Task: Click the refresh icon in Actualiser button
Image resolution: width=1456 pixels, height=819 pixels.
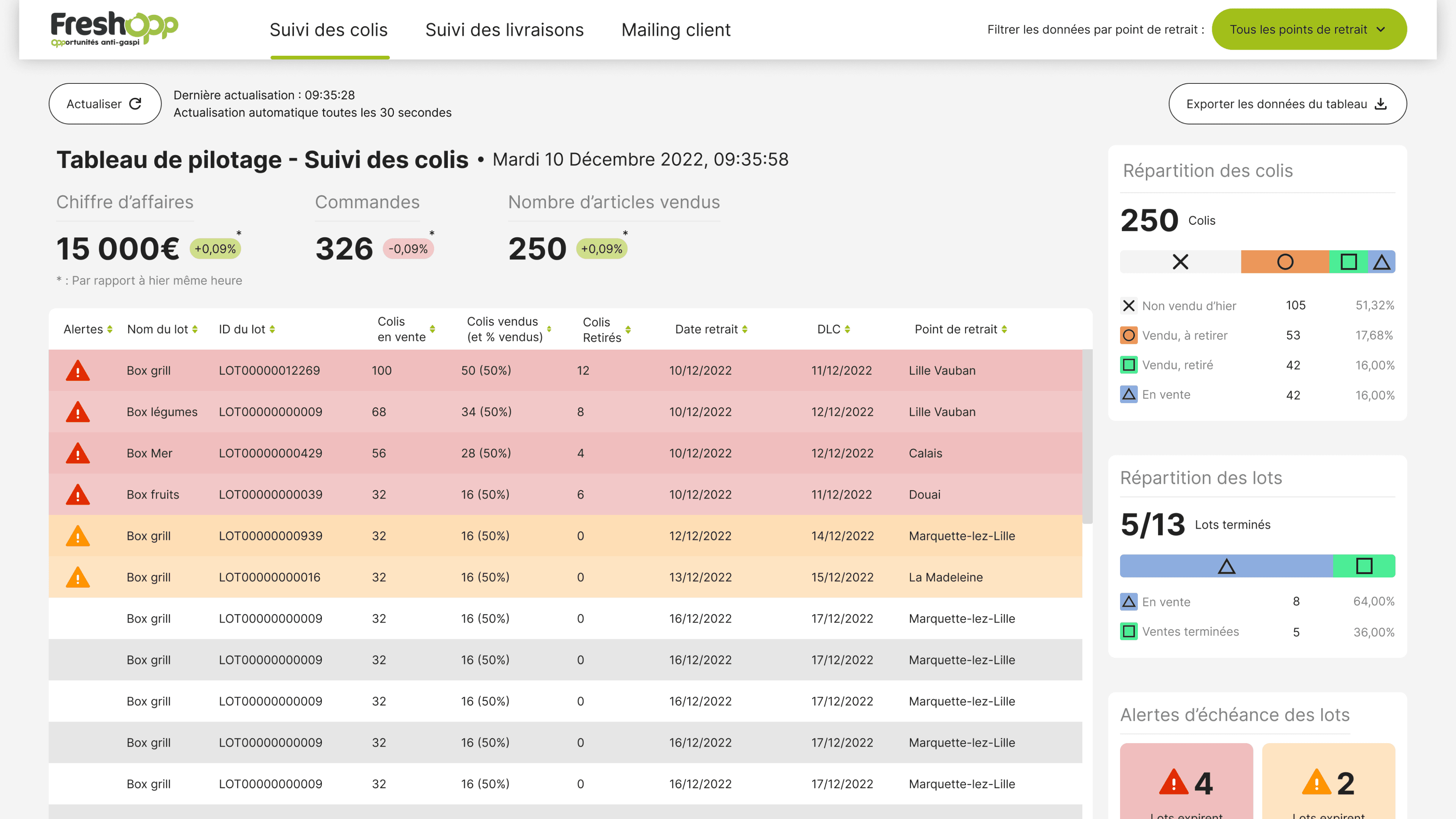Action: [135, 104]
